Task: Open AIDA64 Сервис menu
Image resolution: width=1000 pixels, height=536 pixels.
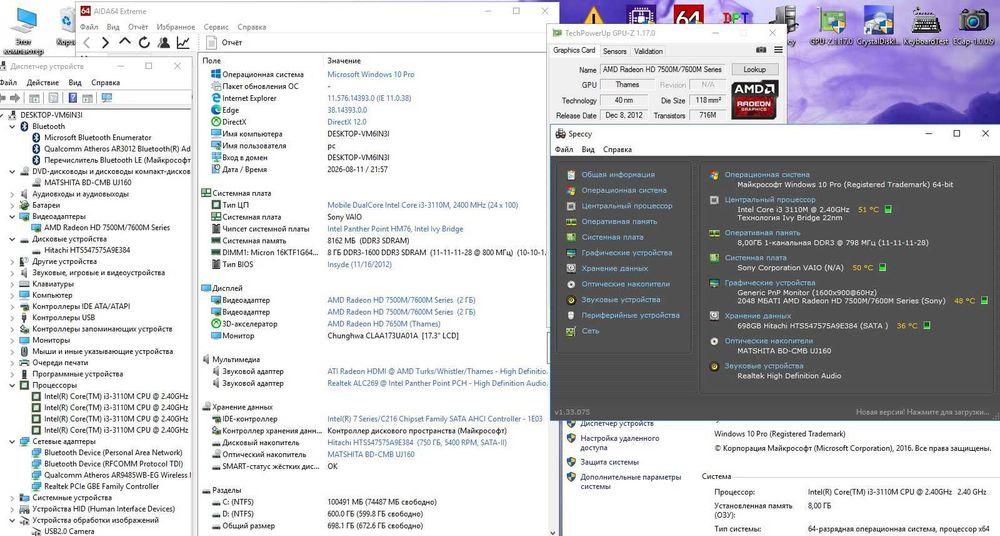Action: click(216, 27)
